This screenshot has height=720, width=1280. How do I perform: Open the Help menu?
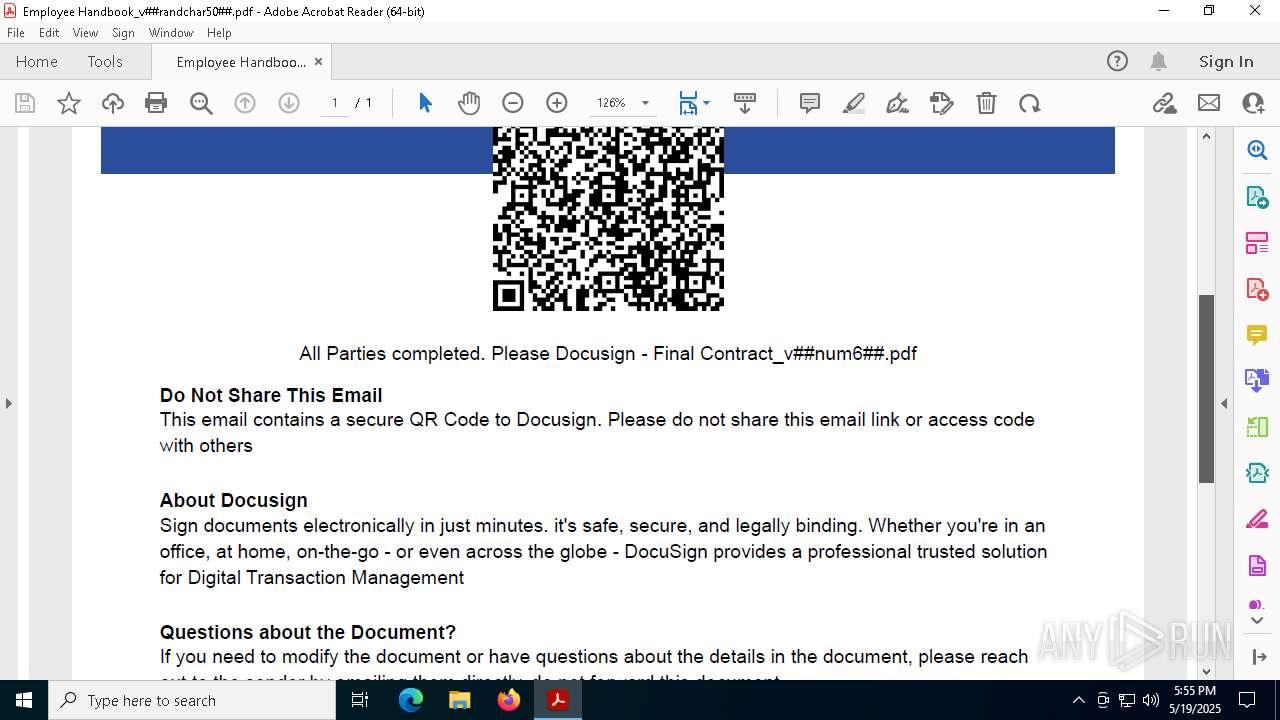click(219, 32)
